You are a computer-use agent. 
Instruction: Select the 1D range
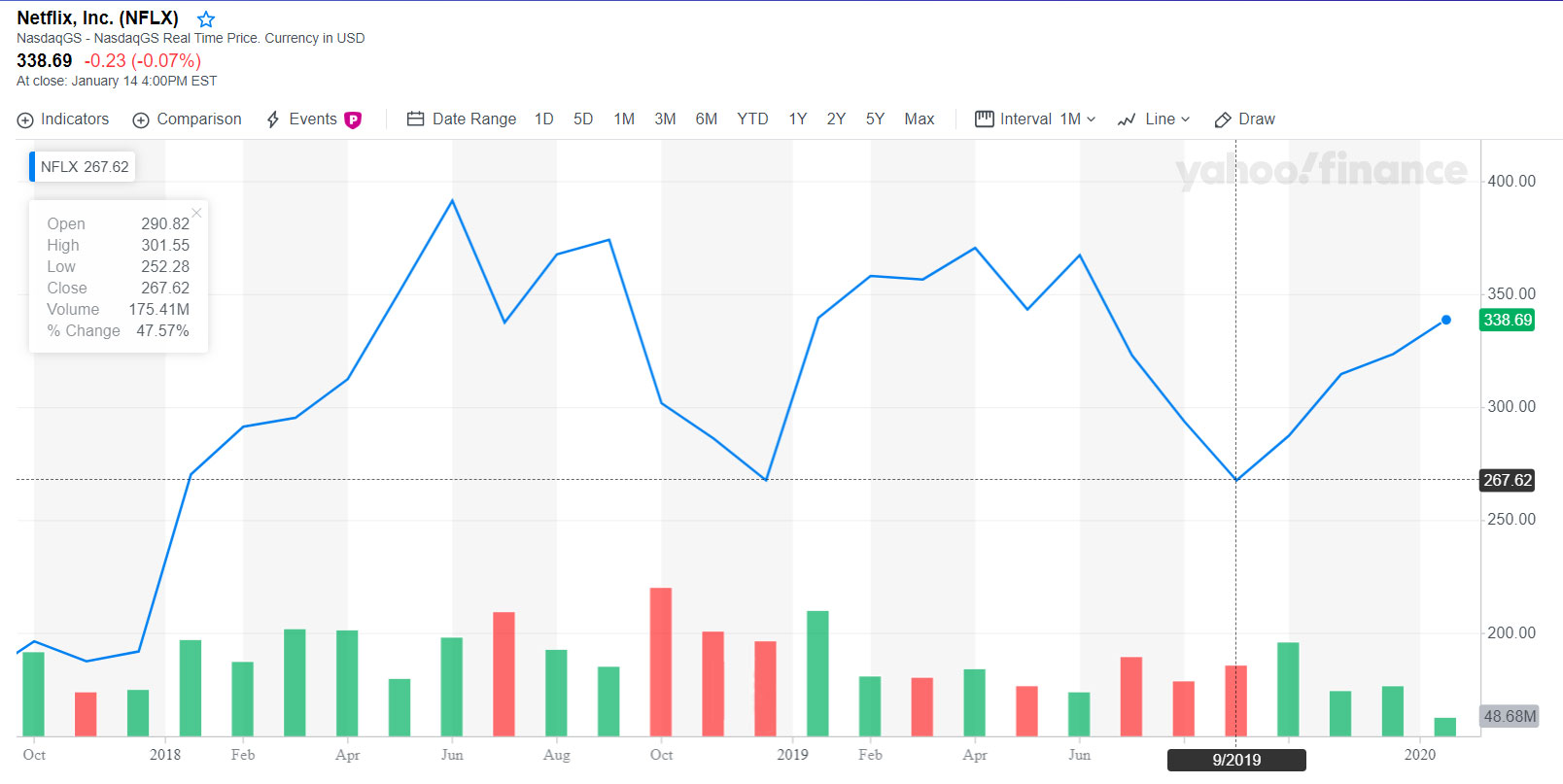(544, 119)
